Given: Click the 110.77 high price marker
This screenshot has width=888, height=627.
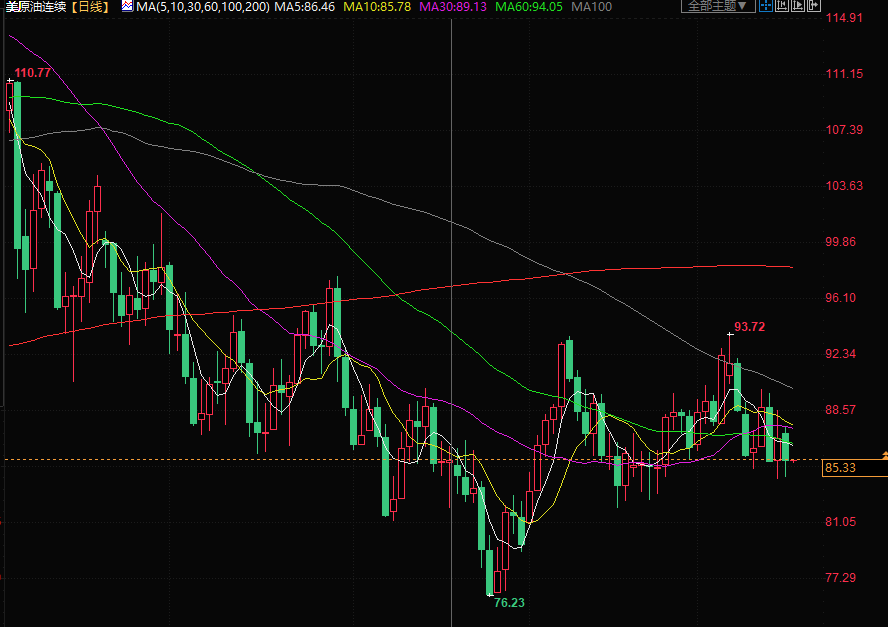Looking at the screenshot, I should pyautogui.click(x=33, y=72).
